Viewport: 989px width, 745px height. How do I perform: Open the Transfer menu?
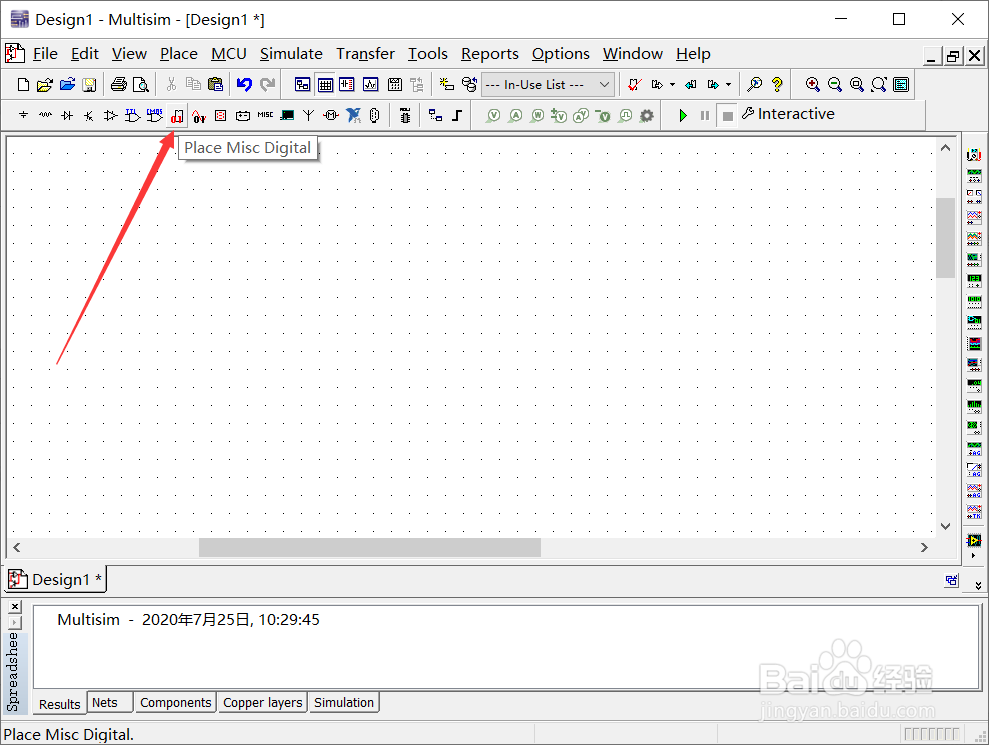(x=365, y=54)
